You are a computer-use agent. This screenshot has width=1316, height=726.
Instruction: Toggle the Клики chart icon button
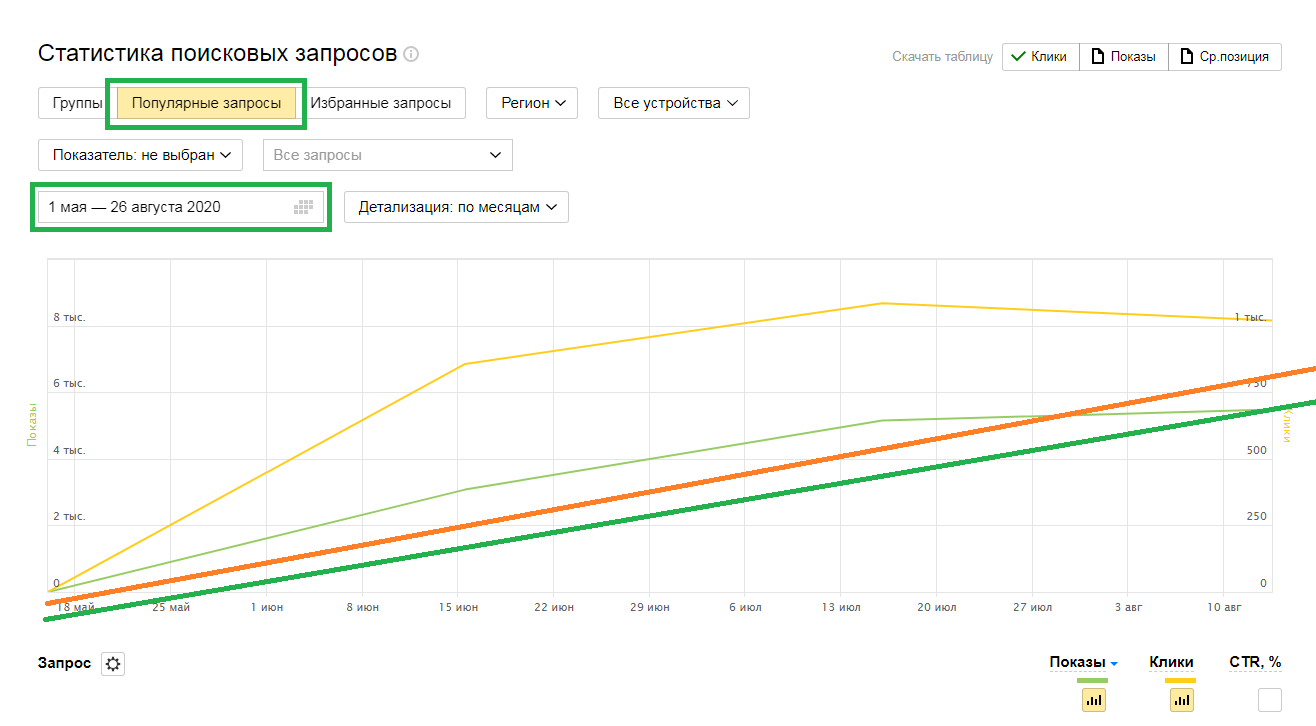(x=1182, y=700)
